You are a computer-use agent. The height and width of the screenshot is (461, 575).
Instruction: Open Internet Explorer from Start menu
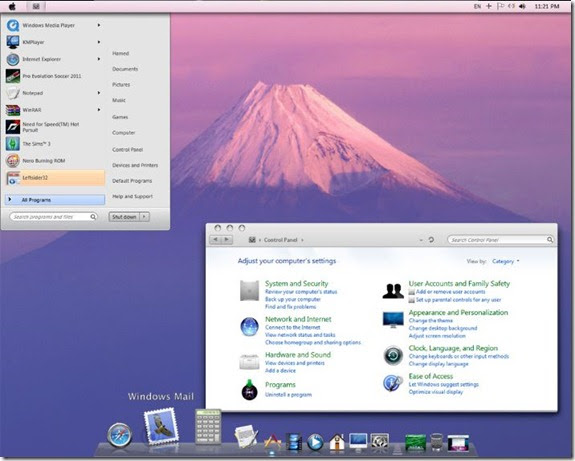coord(41,59)
